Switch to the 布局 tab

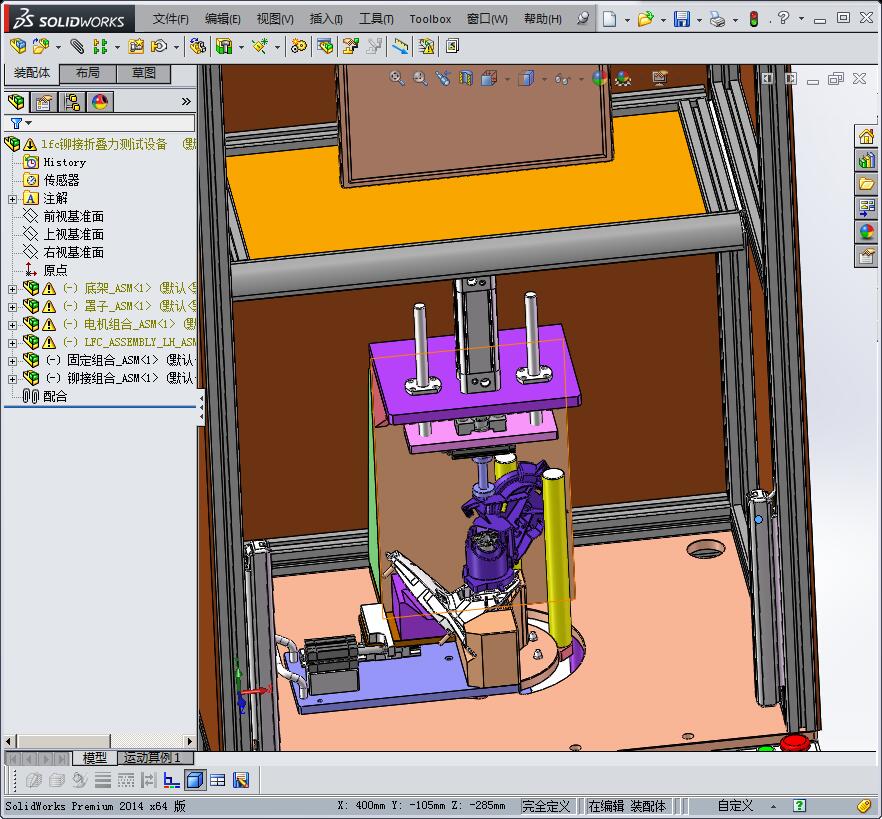[87, 73]
